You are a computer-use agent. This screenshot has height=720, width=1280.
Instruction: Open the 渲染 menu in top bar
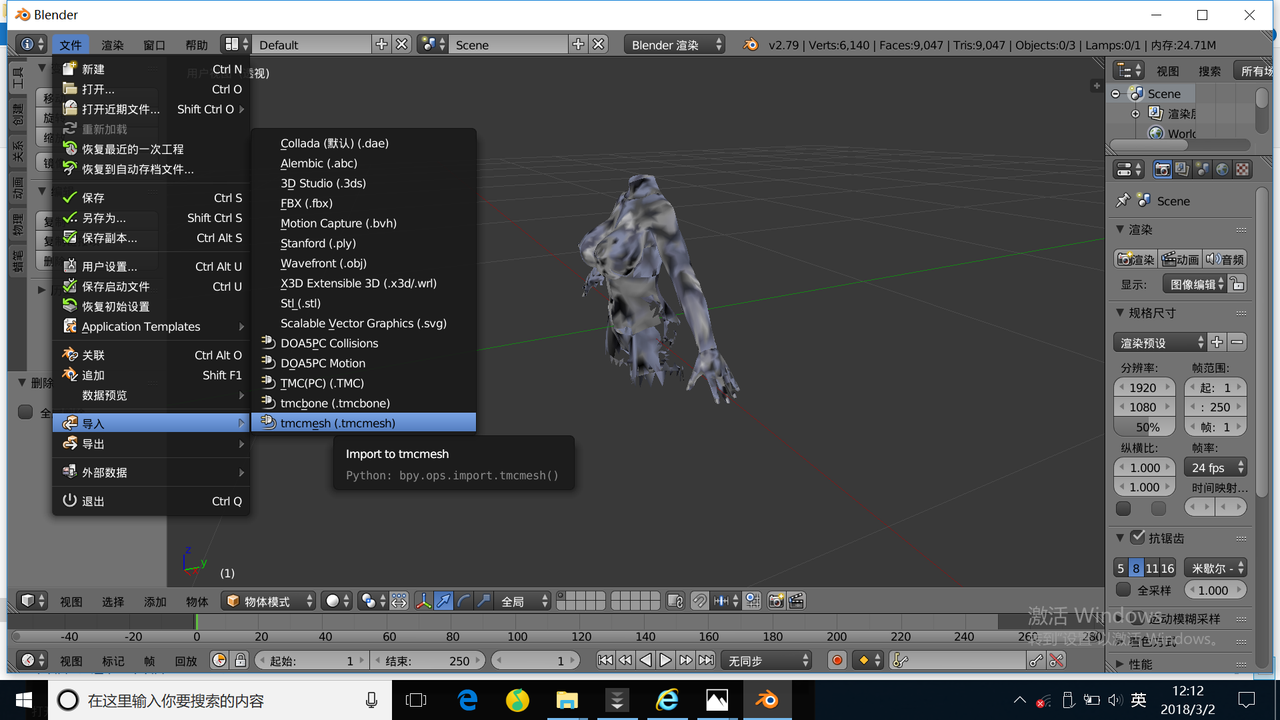pos(113,45)
